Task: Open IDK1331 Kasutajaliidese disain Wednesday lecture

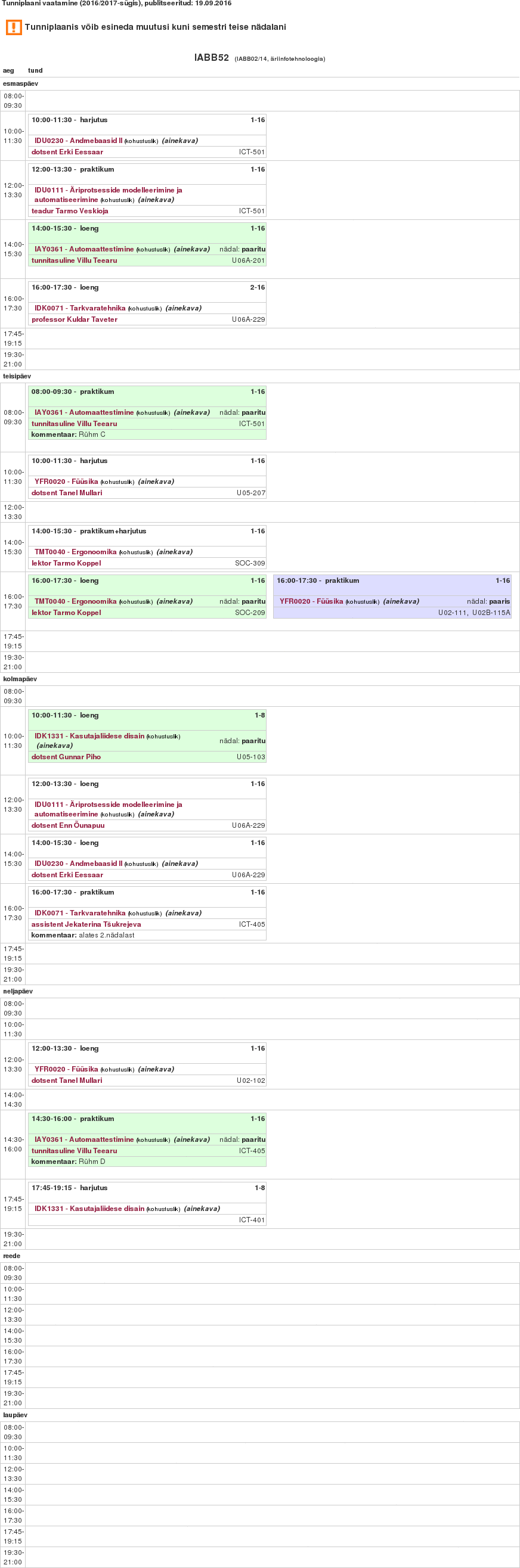Action: click(x=89, y=736)
